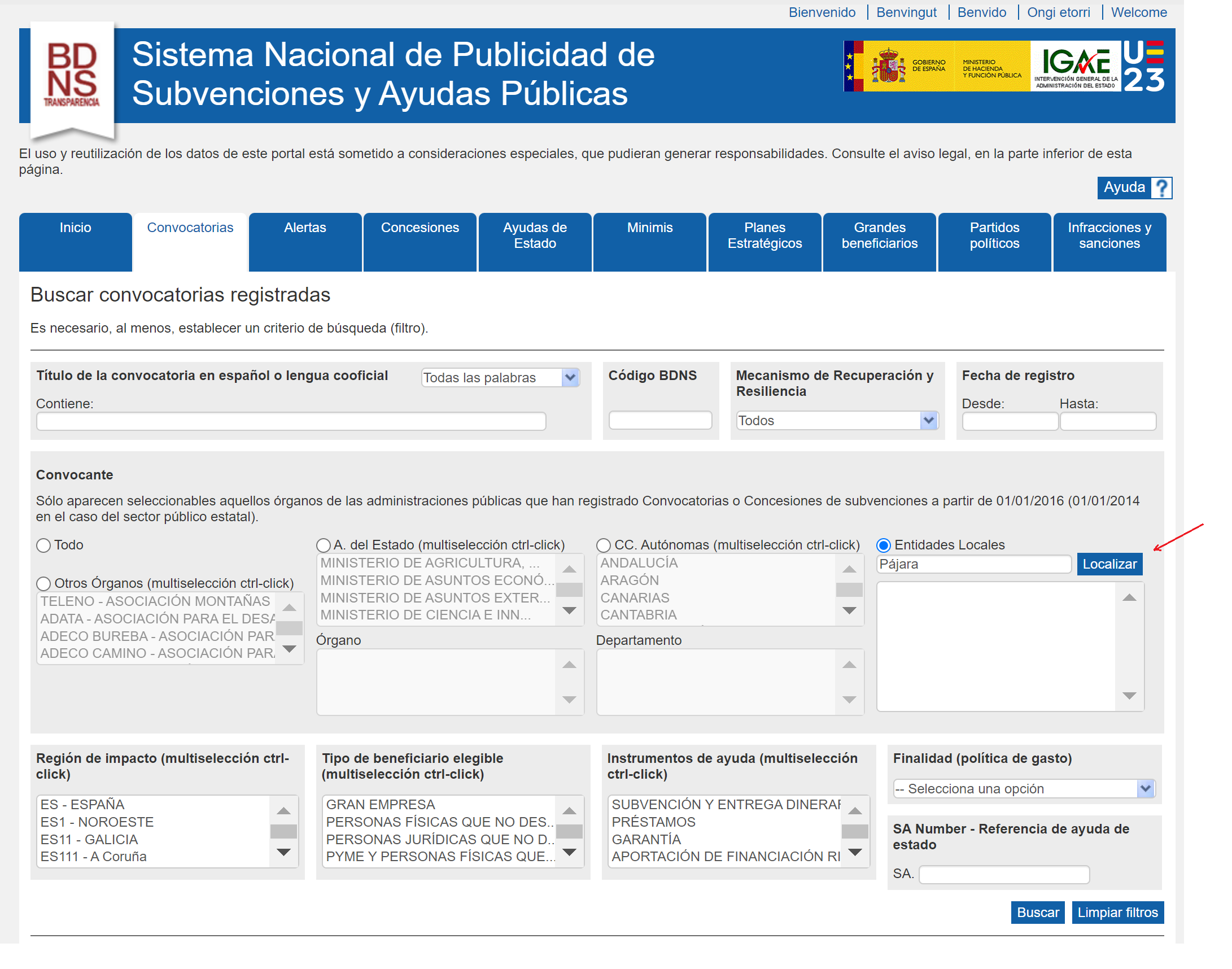This screenshot has width=1232, height=969.
Task: Open the Infracciones y sanciones tab
Action: tap(1110, 242)
